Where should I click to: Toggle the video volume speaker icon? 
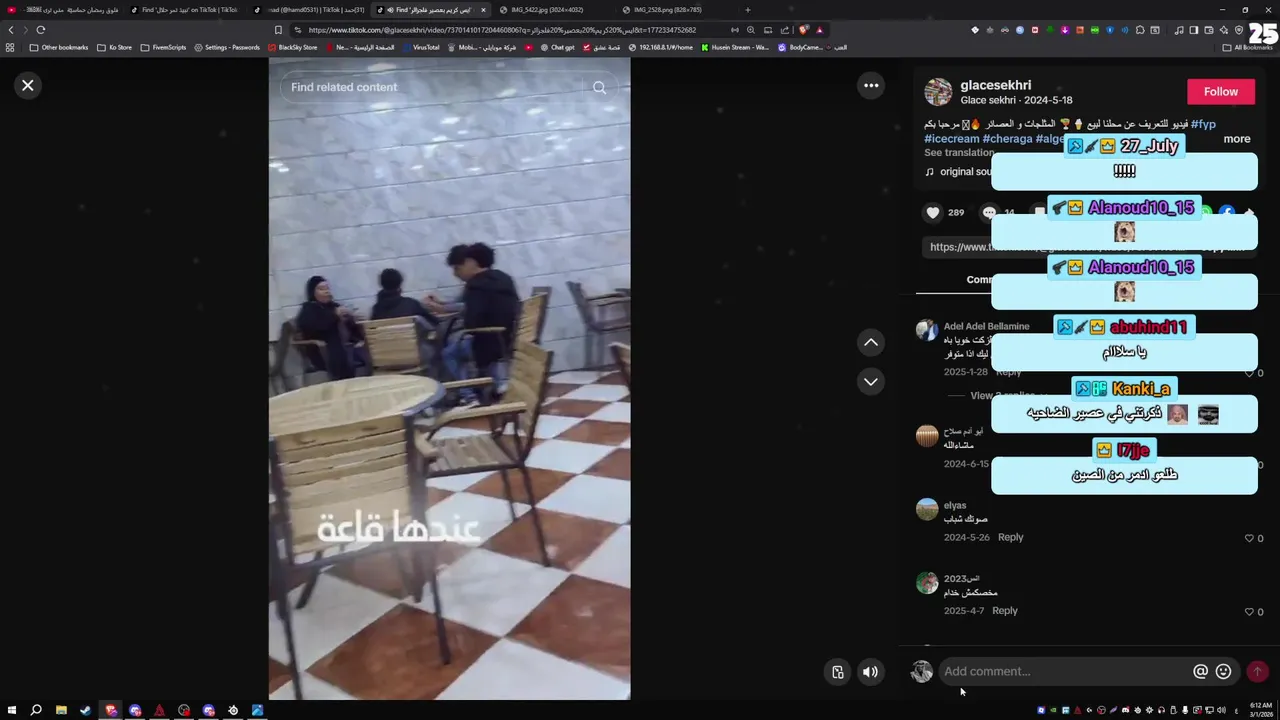[x=870, y=672]
